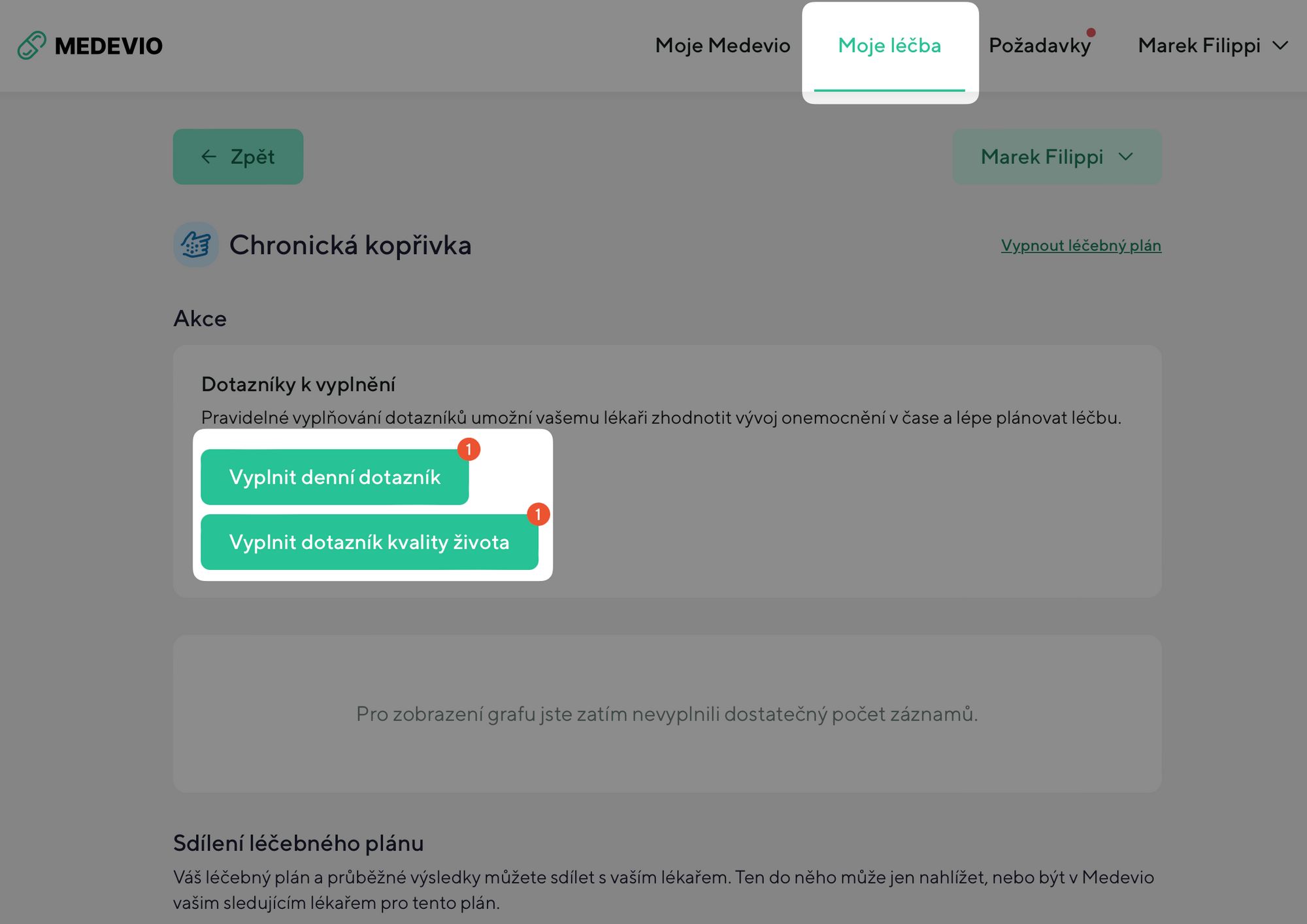Click the Vypnout léčebný plán link
This screenshot has width=1307, height=924.
[x=1081, y=246]
